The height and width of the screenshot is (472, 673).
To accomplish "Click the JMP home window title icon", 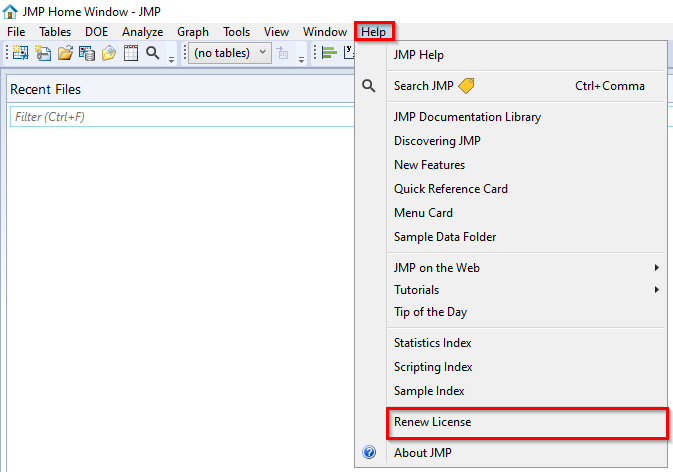I will point(10,11).
